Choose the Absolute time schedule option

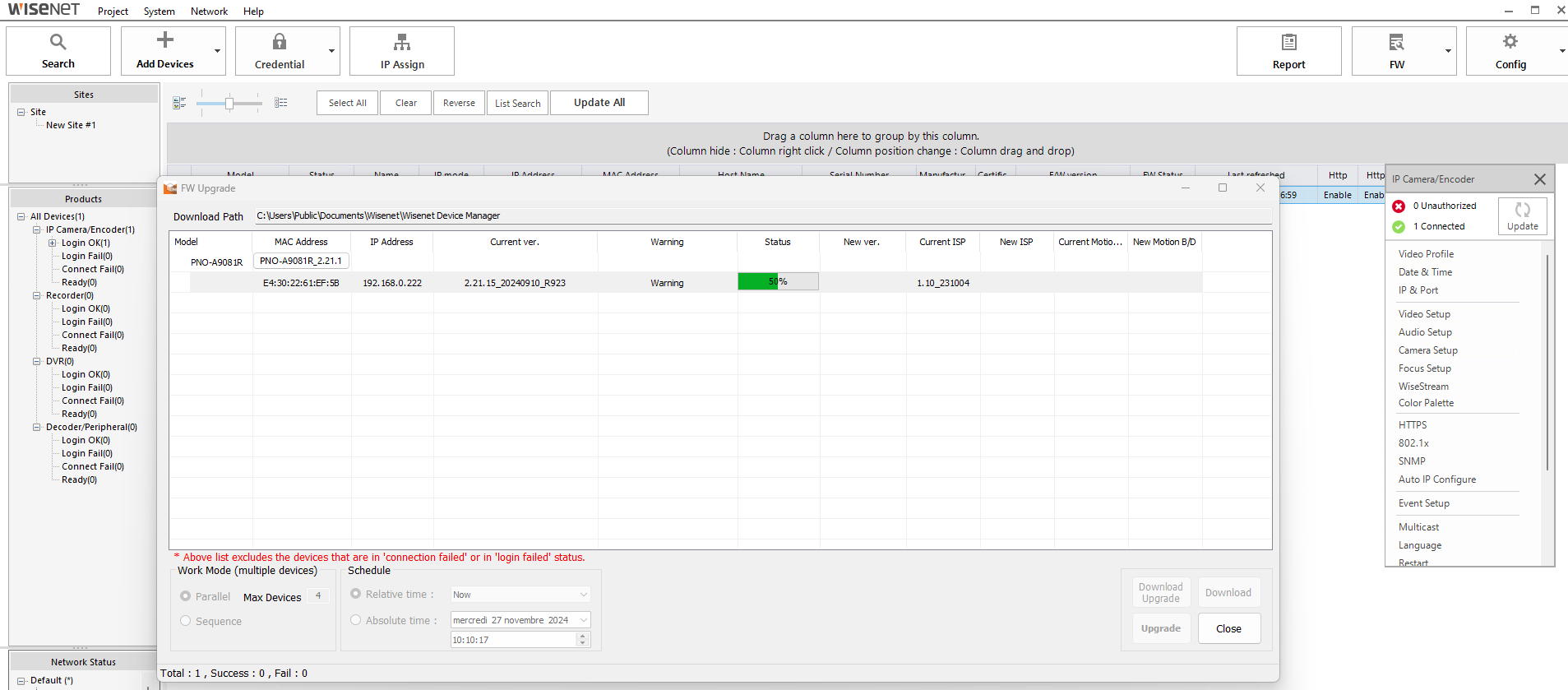click(x=356, y=620)
